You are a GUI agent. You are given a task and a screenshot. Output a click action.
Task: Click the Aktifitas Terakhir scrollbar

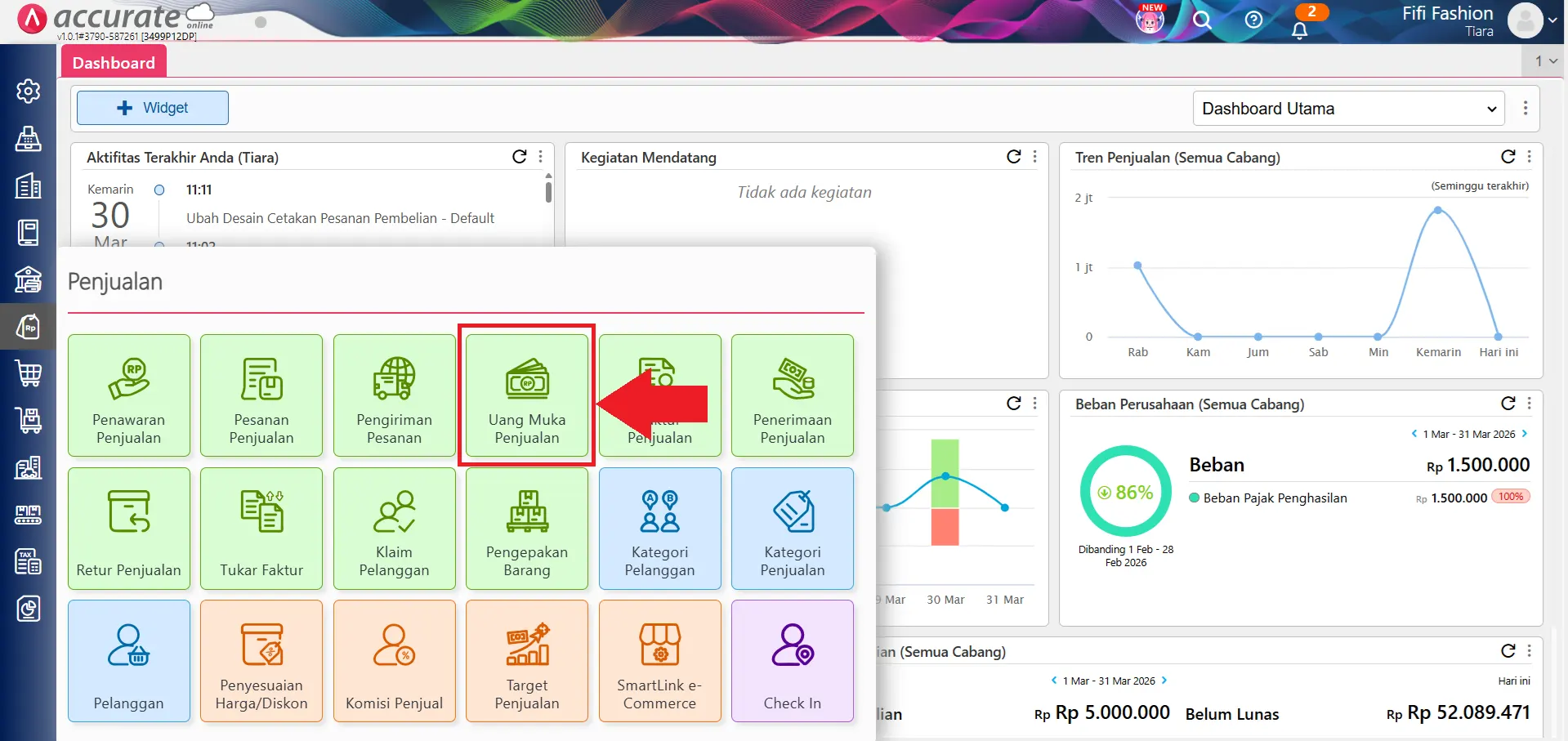pos(548,192)
